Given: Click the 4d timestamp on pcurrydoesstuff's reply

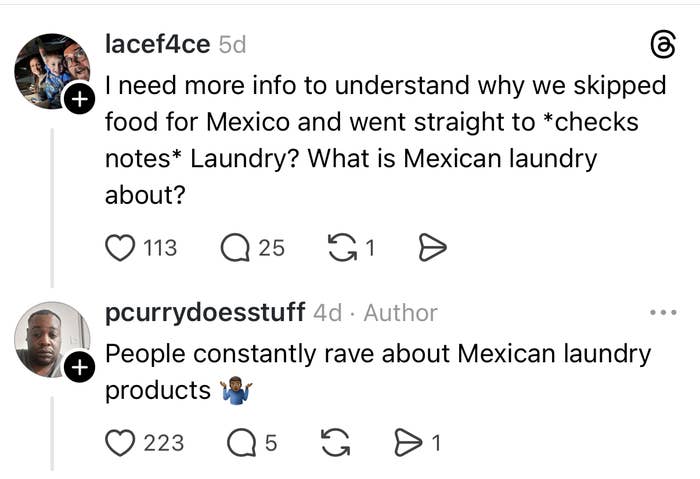Looking at the screenshot, I should click(x=327, y=313).
